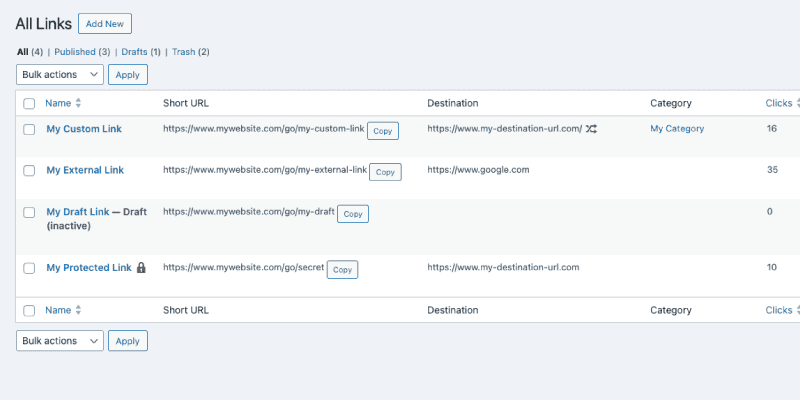
Task: Click the 35 clicks count
Action: (x=772, y=170)
